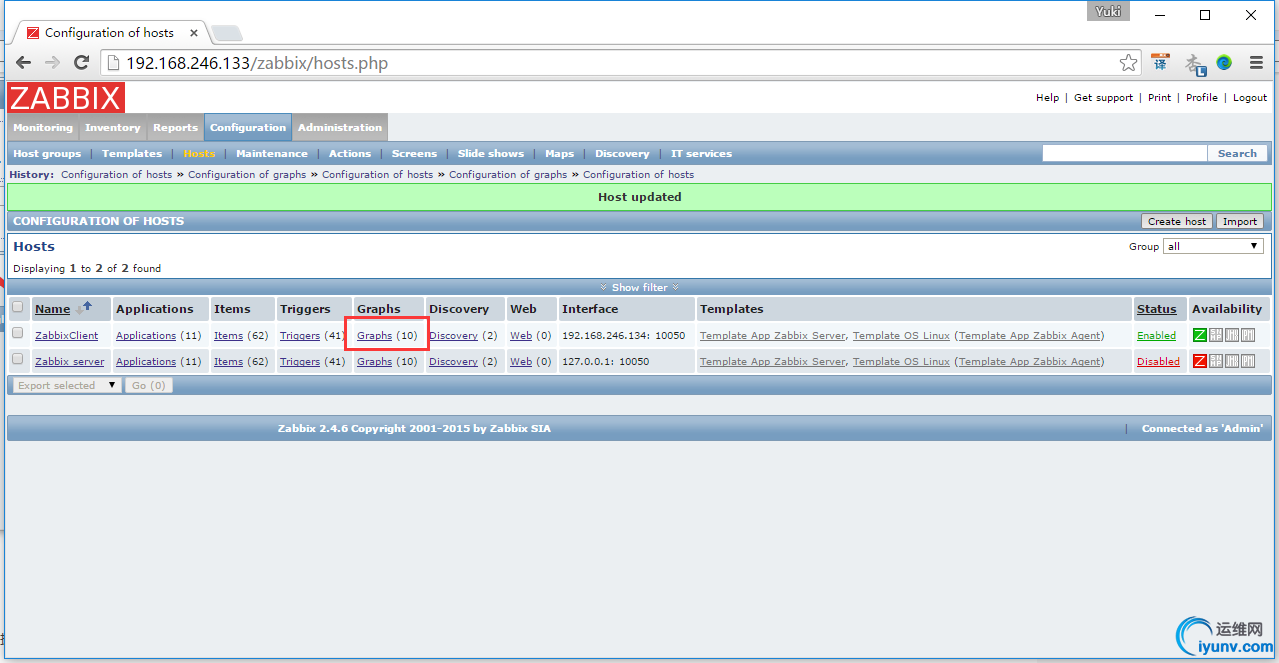Open the Actions submenu

[350, 154]
